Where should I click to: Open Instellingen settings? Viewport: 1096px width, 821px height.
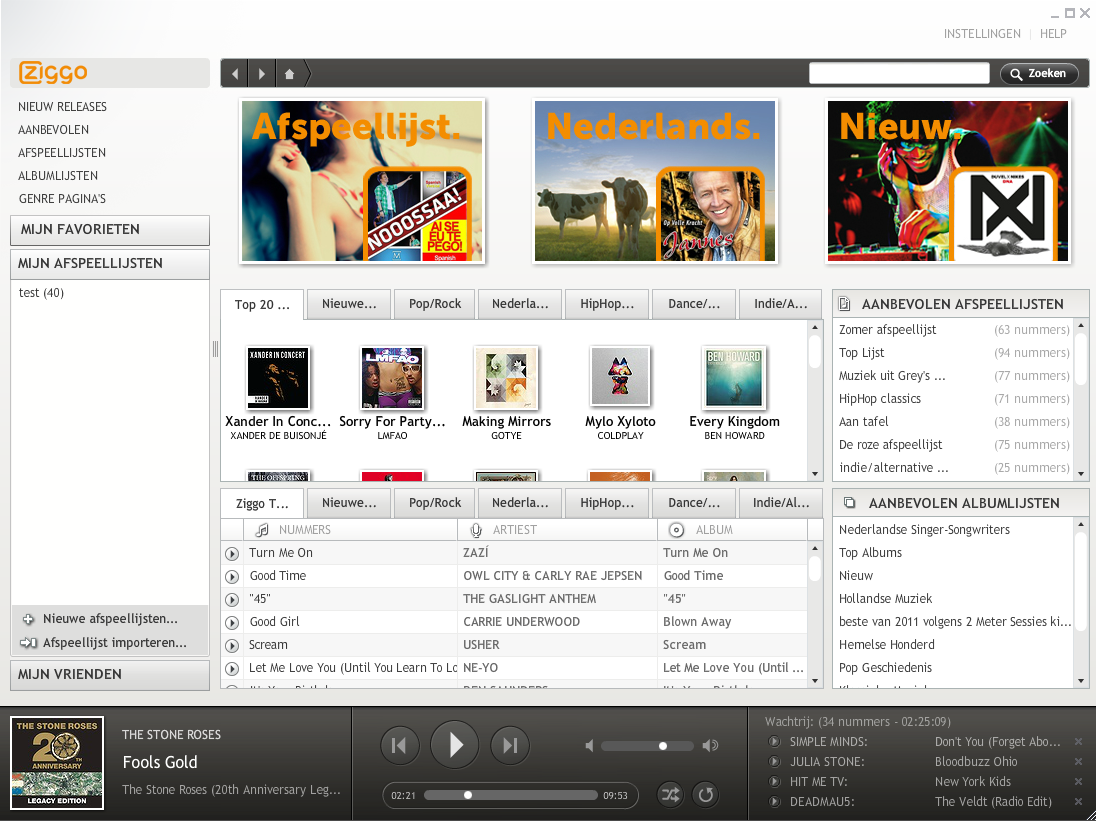click(981, 34)
